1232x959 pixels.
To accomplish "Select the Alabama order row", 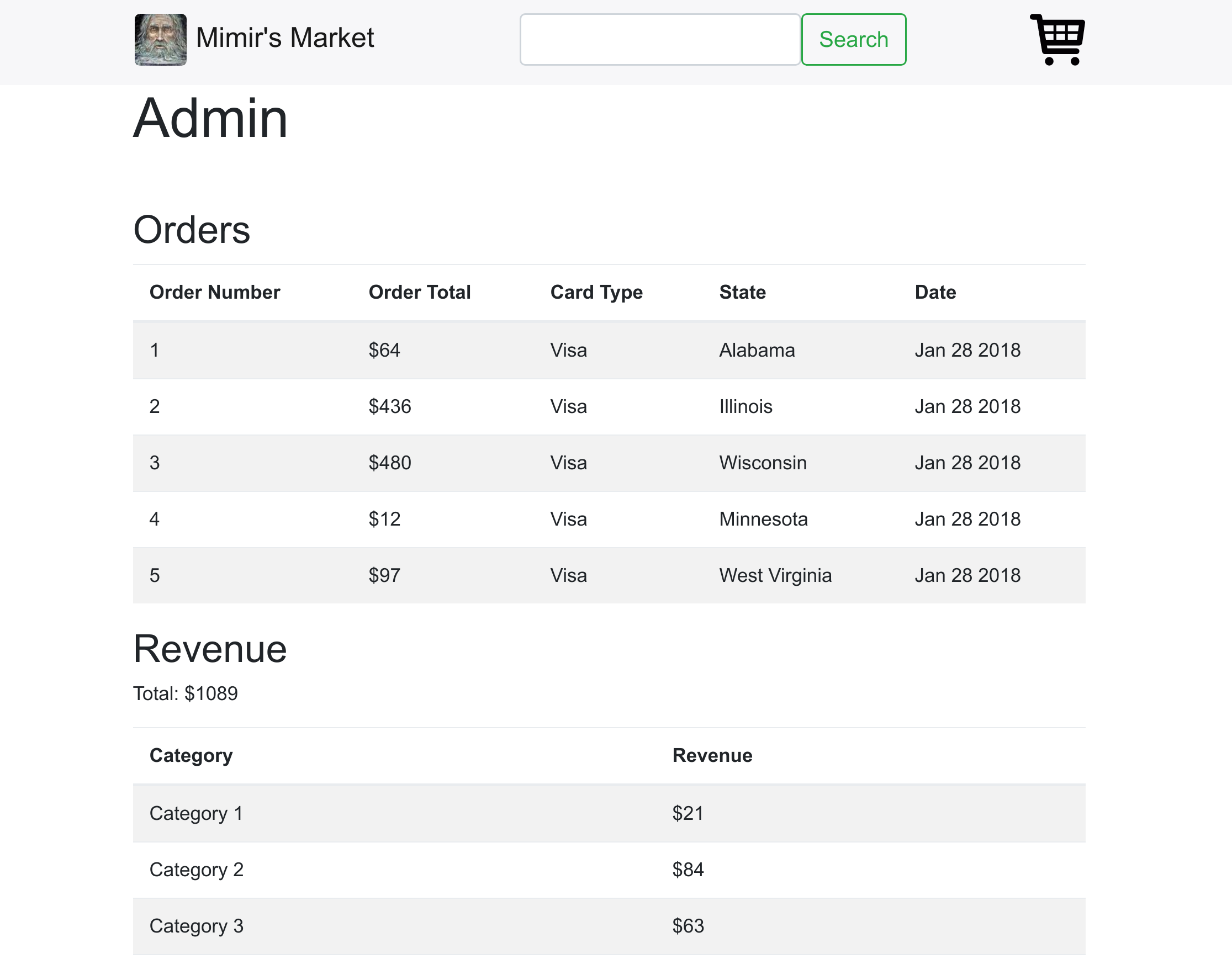I will coord(608,351).
